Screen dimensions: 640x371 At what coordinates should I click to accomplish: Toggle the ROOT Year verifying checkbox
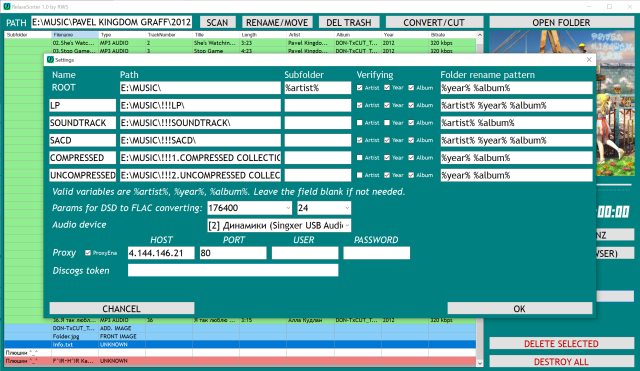pyautogui.click(x=387, y=88)
